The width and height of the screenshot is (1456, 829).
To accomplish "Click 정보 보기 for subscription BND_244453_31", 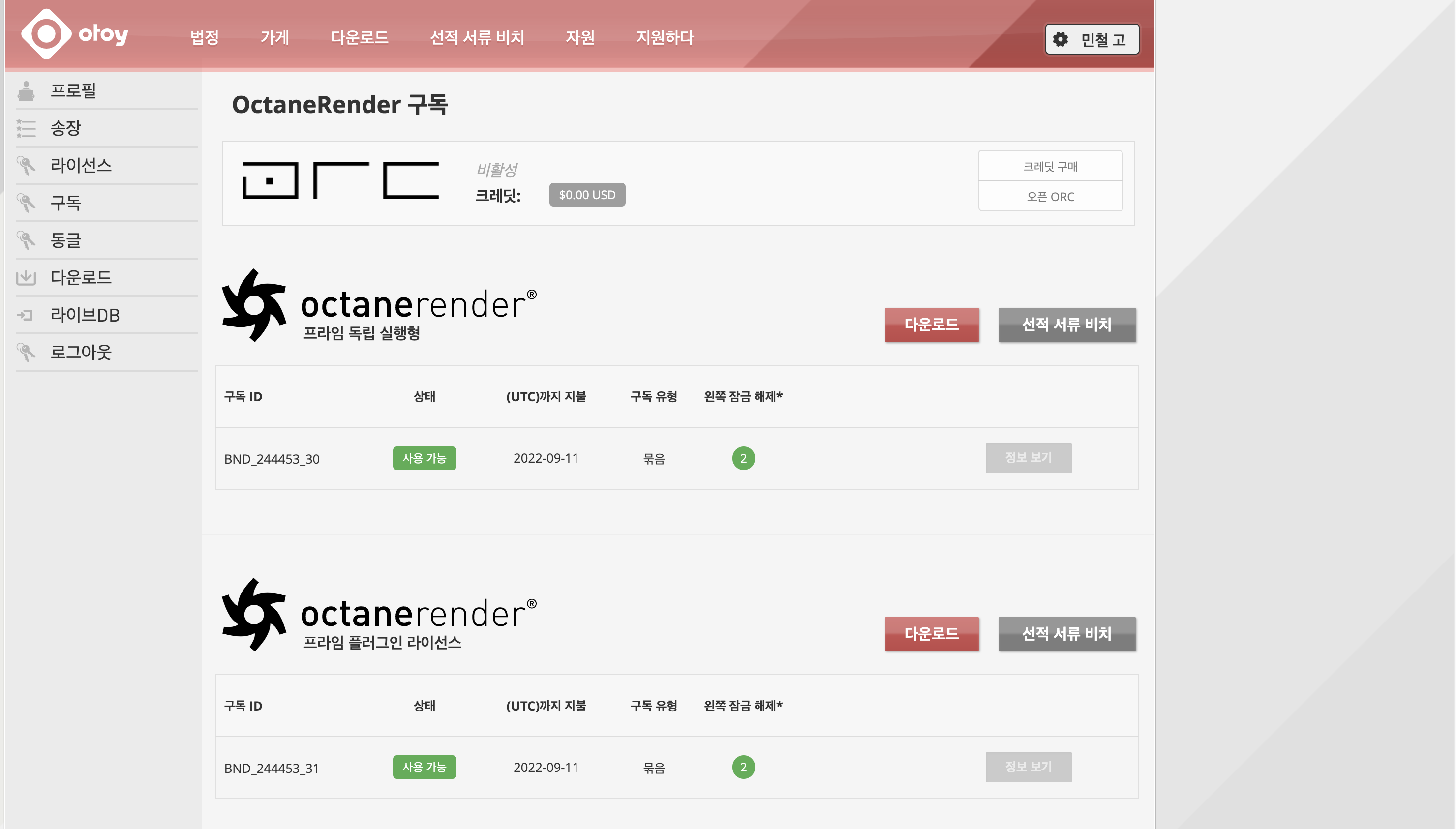I will point(1029,767).
